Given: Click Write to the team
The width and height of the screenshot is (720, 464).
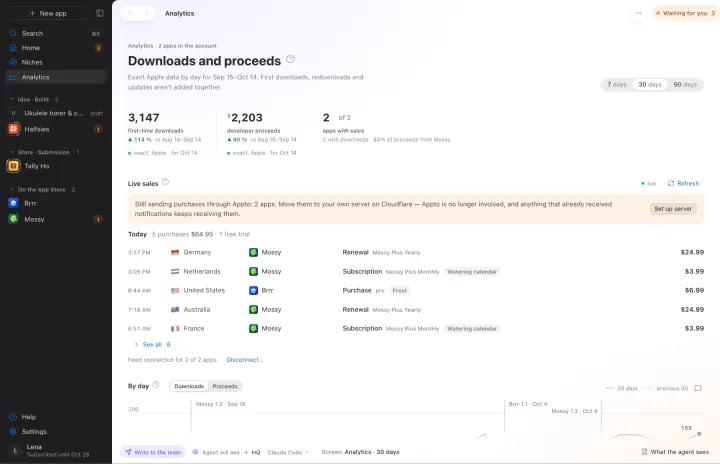Looking at the screenshot, I should [x=153, y=452].
